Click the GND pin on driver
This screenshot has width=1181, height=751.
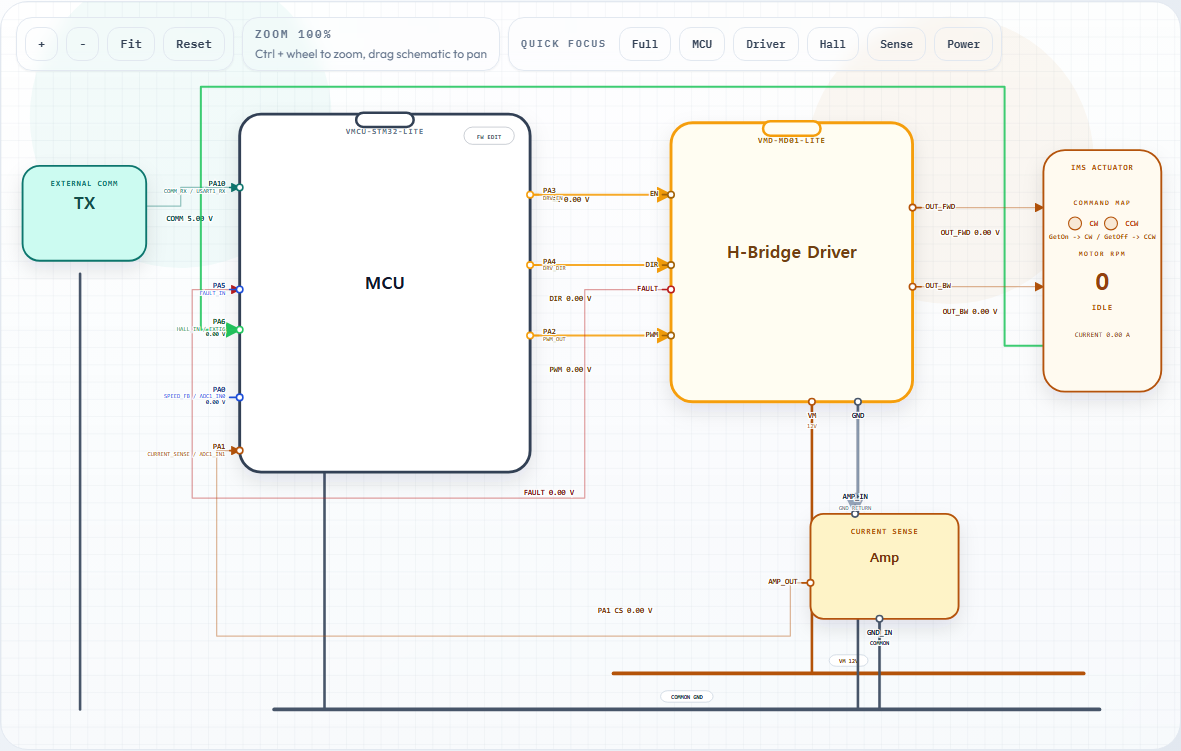858,401
